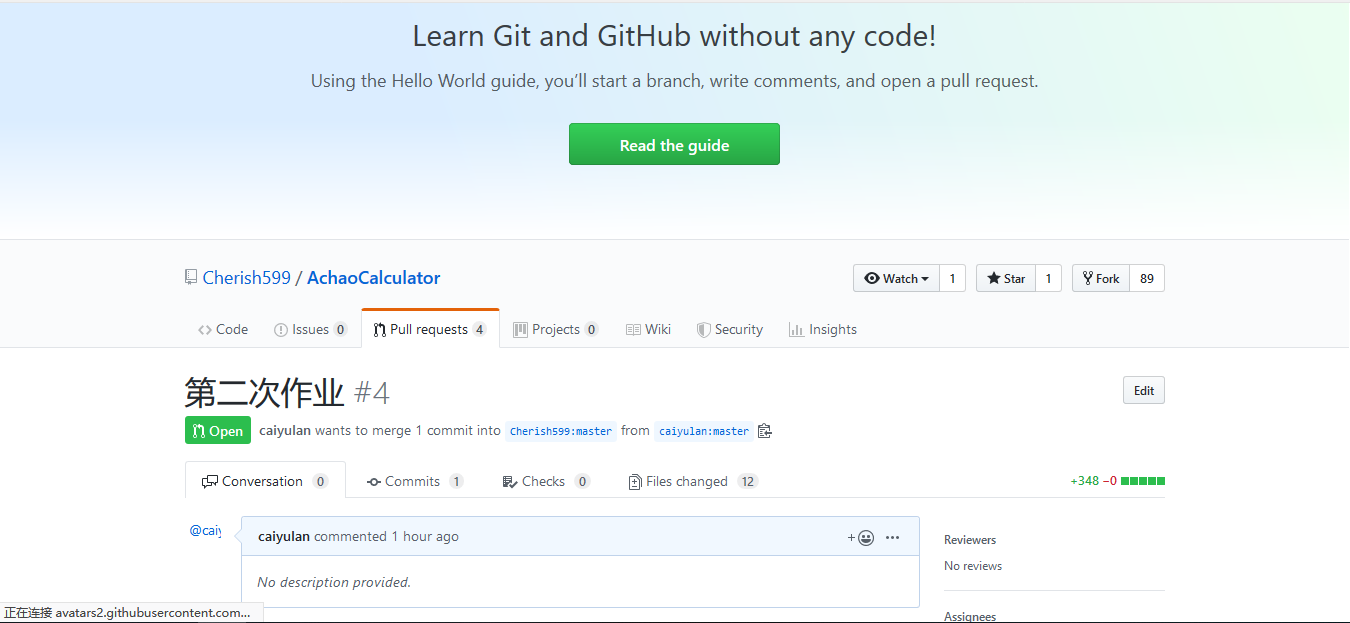Open the AchaoCalculator repository link
The width and height of the screenshot is (1350, 623).
click(x=373, y=278)
